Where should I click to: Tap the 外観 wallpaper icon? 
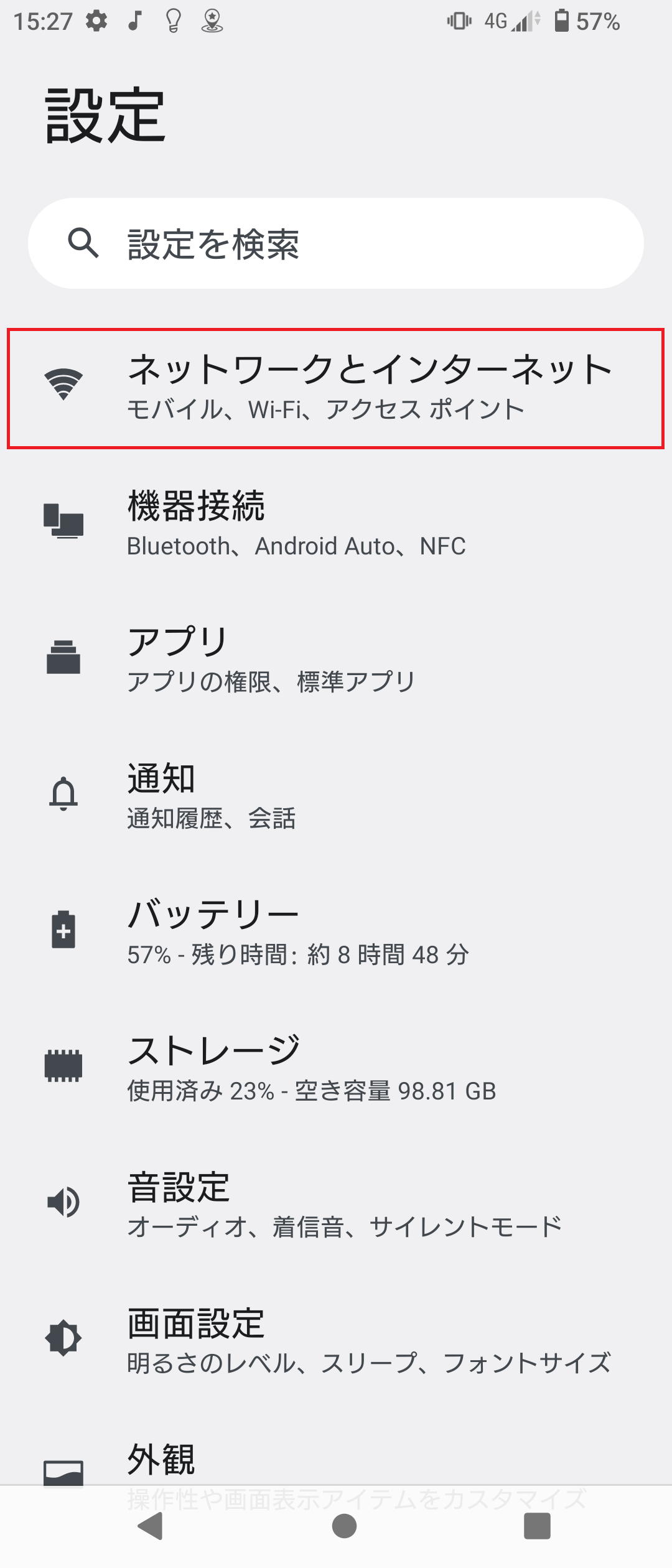63,1473
